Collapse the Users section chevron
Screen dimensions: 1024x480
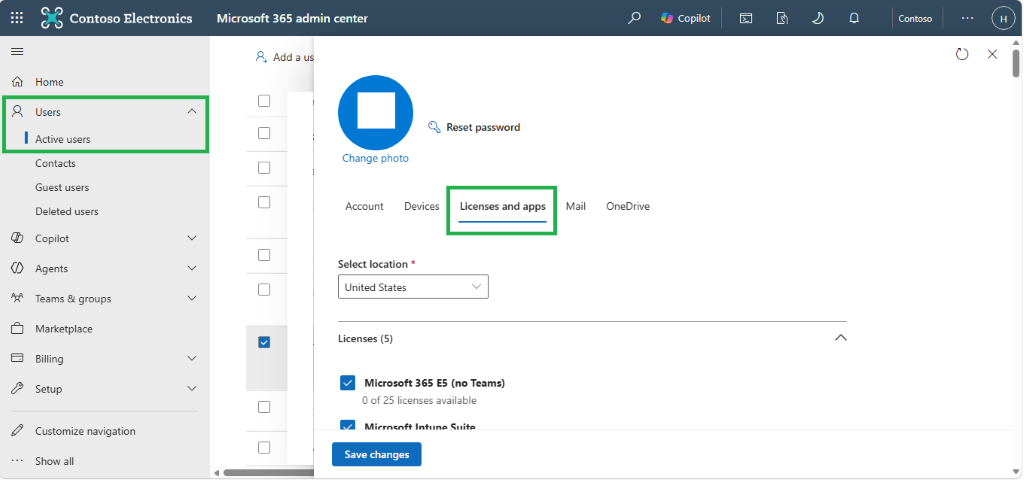pos(192,112)
